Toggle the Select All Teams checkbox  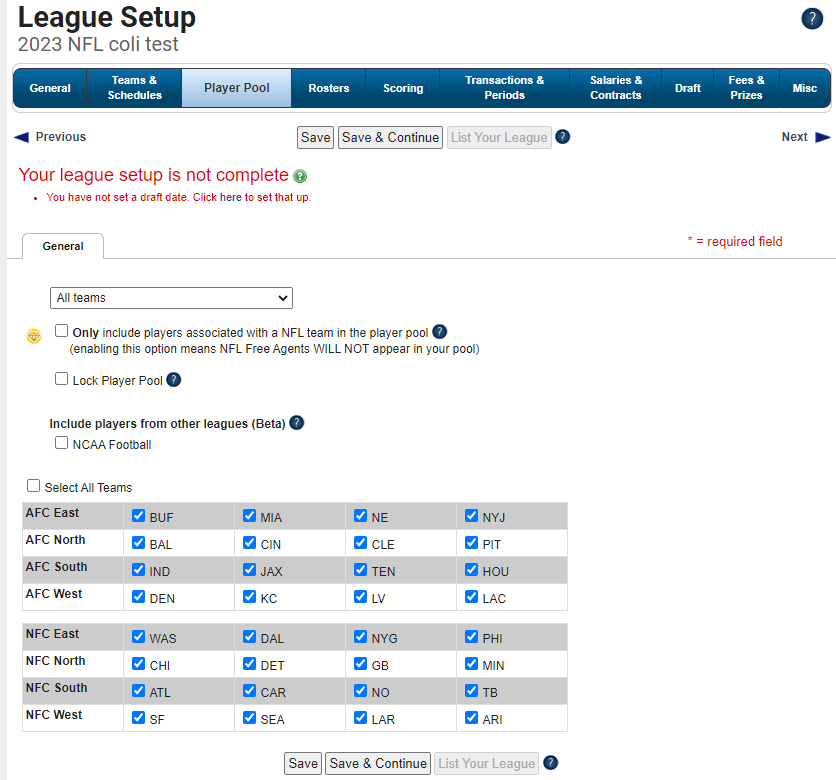point(34,486)
